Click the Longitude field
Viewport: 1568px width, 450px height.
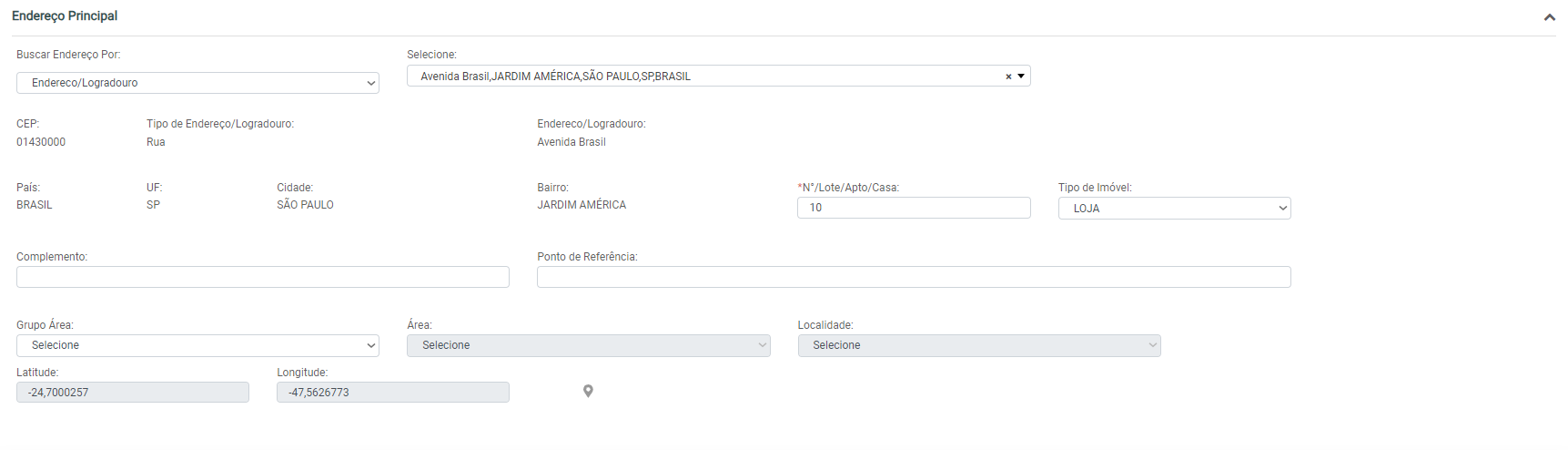(x=392, y=393)
